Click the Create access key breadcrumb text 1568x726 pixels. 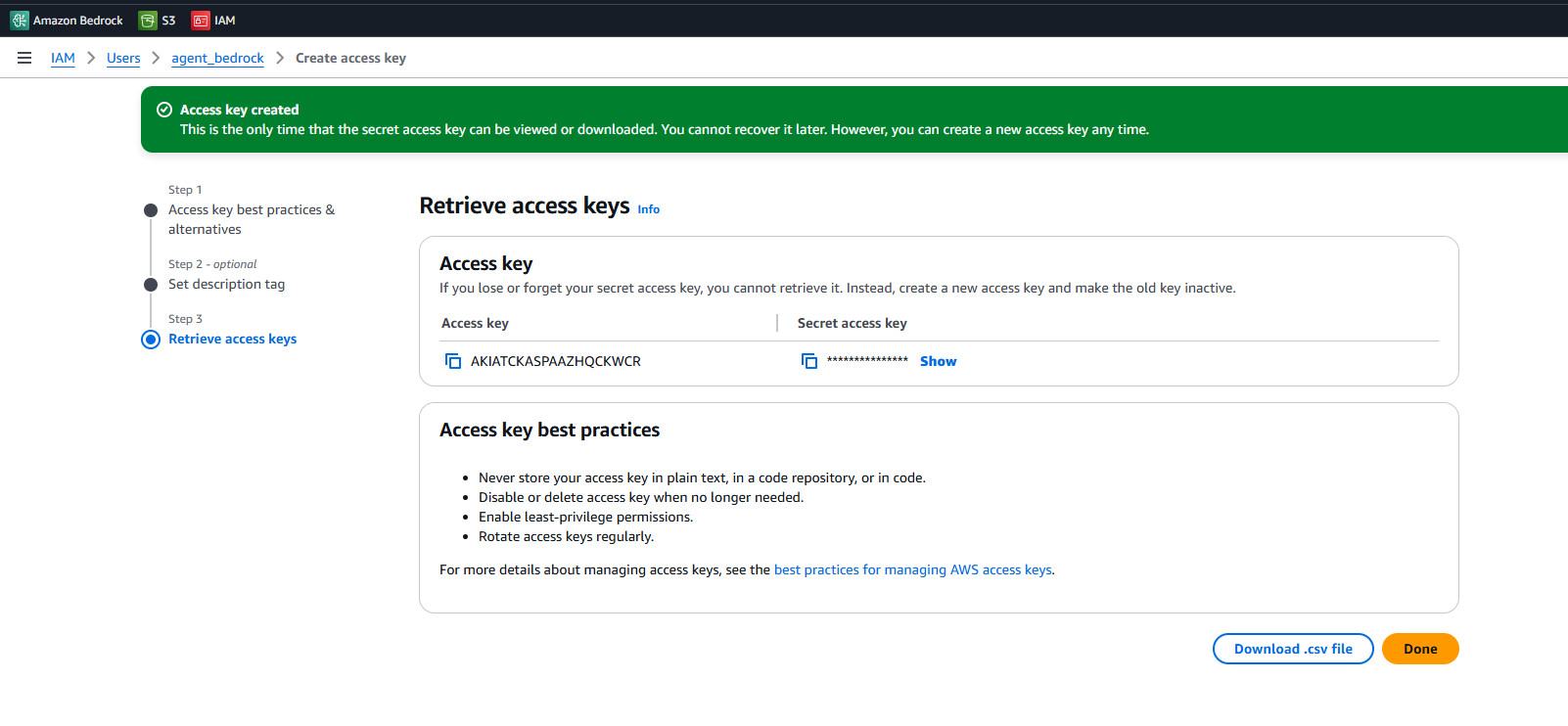[x=350, y=58]
